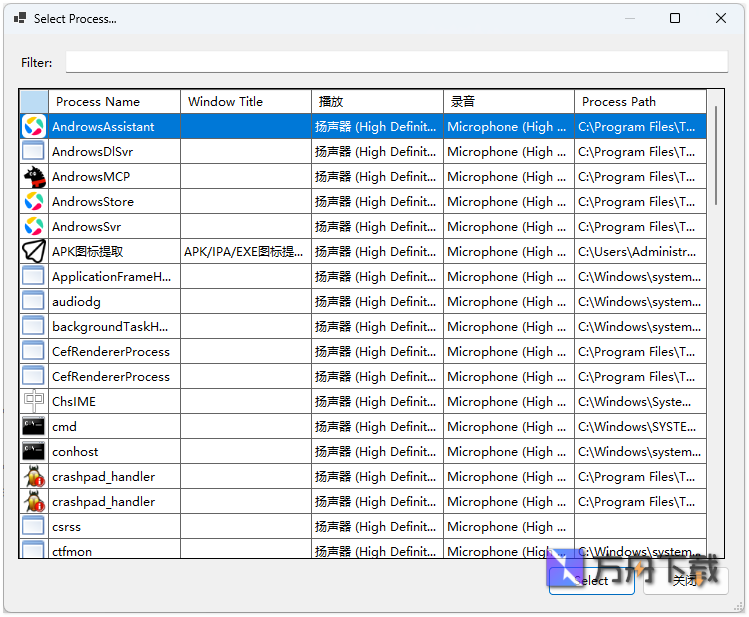The image size is (749, 617).
Task: Click the cmd console icon
Action: coord(34,426)
